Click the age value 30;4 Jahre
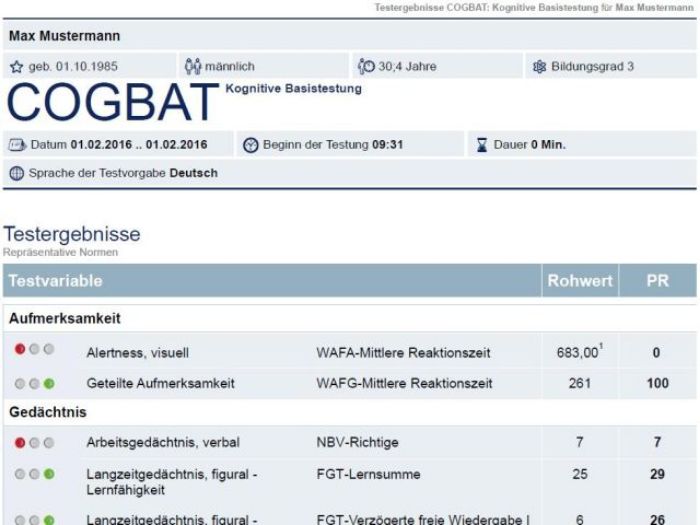This screenshot has height=525, width=700. (407, 67)
